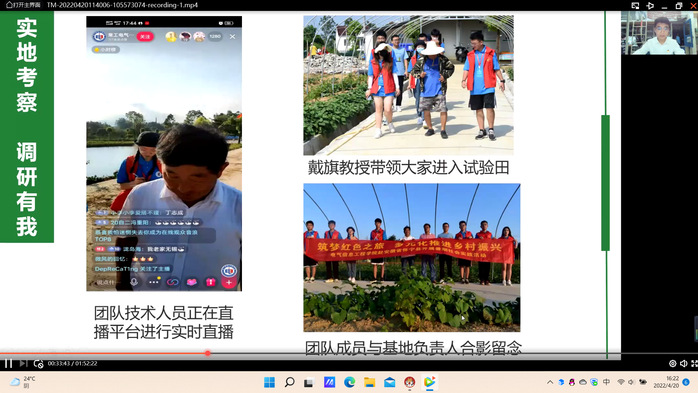Skip to the next video
This screenshot has width=698, height=393.
pos(23,364)
